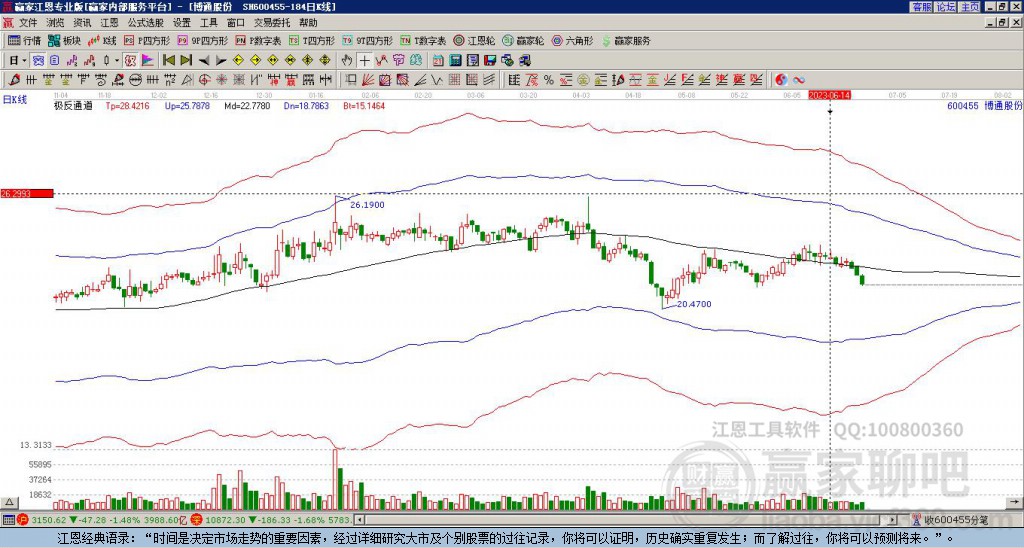
Task: Click the 2023-06-14 date marker
Action: (x=830, y=95)
